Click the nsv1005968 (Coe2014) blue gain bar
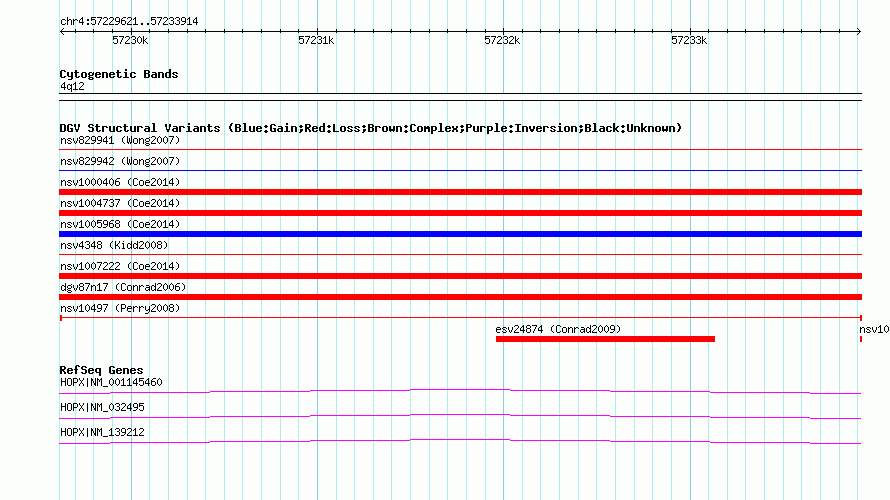This screenshot has height=500, width=890. tap(460, 234)
